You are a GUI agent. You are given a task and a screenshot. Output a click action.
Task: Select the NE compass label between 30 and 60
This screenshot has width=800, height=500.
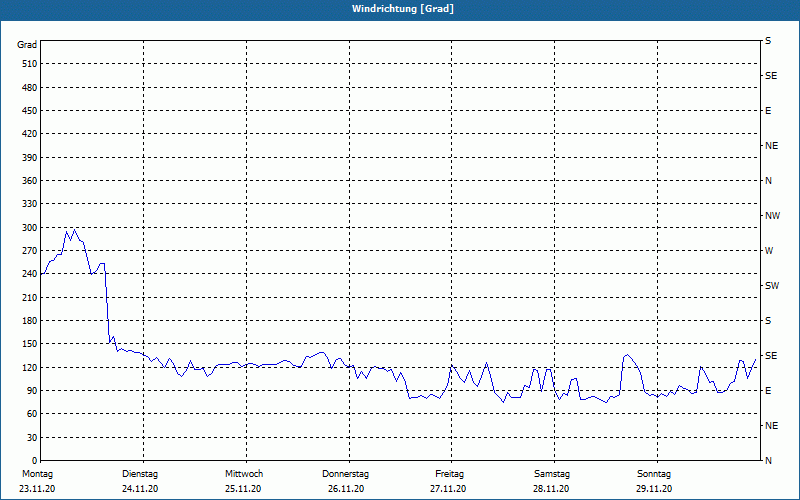(x=771, y=426)
